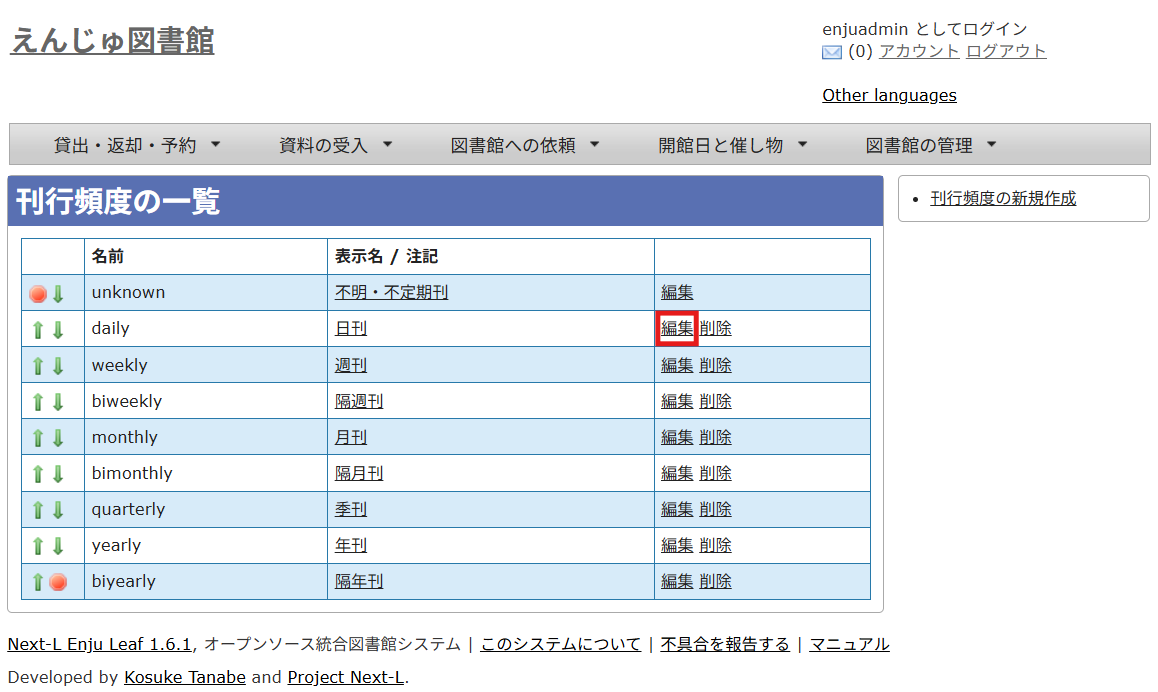Move the monthly row up
The height and width of the screenshot is (692, 1158).
coord(38,438)
